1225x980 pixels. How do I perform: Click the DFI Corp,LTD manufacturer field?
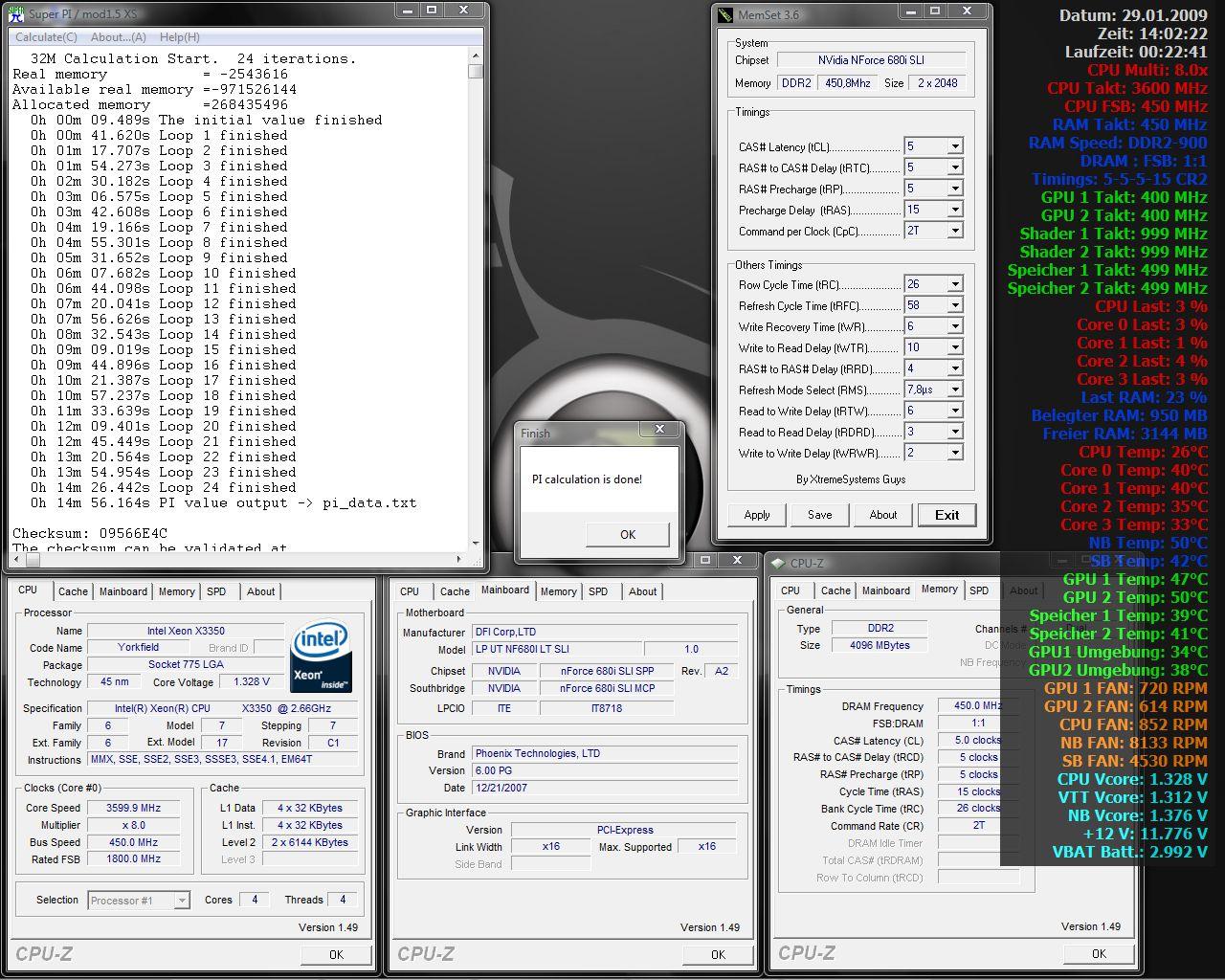click(x=605, y=632)
